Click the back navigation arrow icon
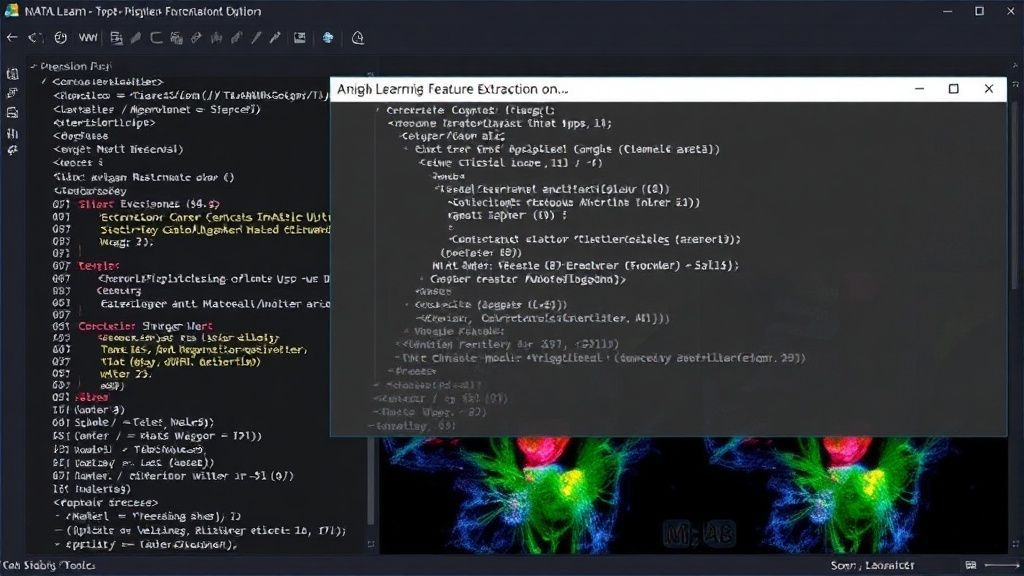 pyautogui.click(x=12, y=38)
